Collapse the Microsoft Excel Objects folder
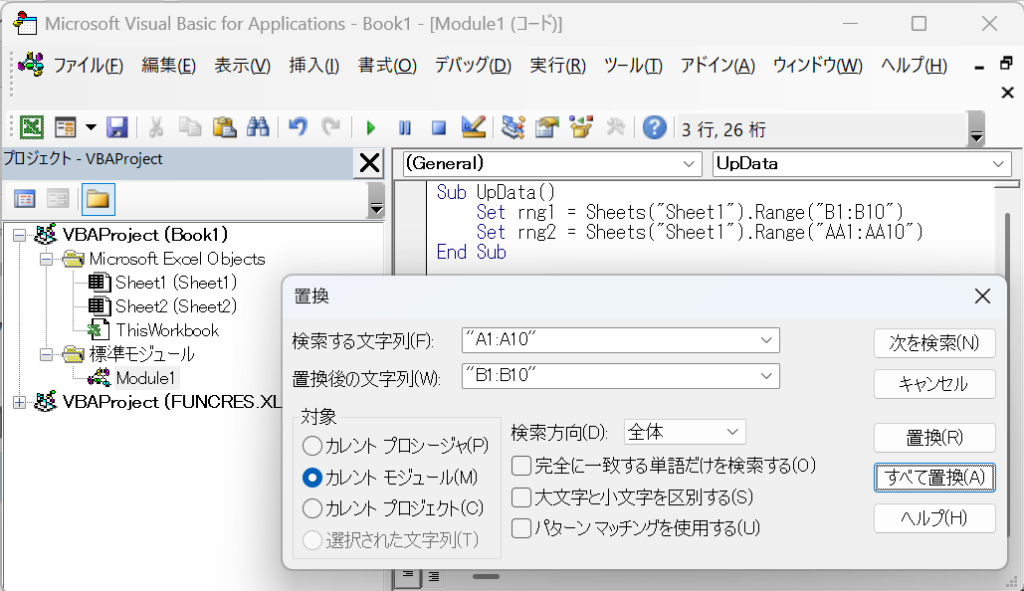1024x591 pixels. (x=46, y=259)
